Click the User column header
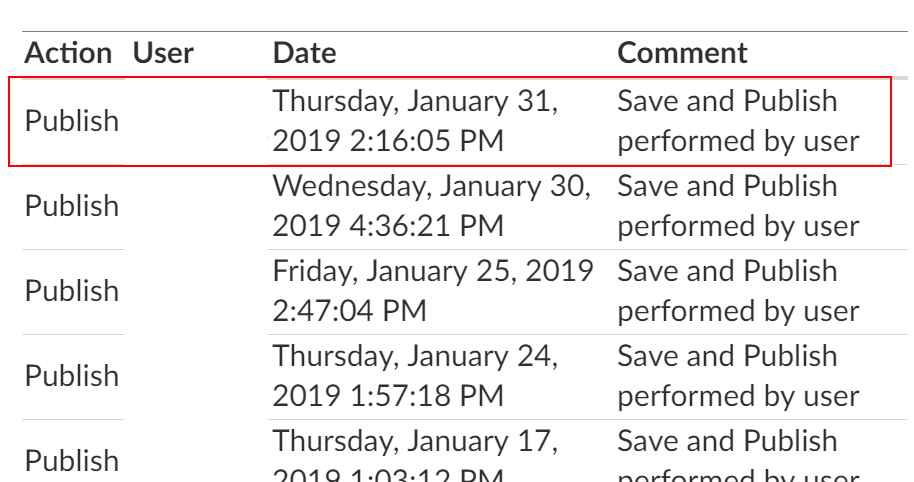 (163, 53)
